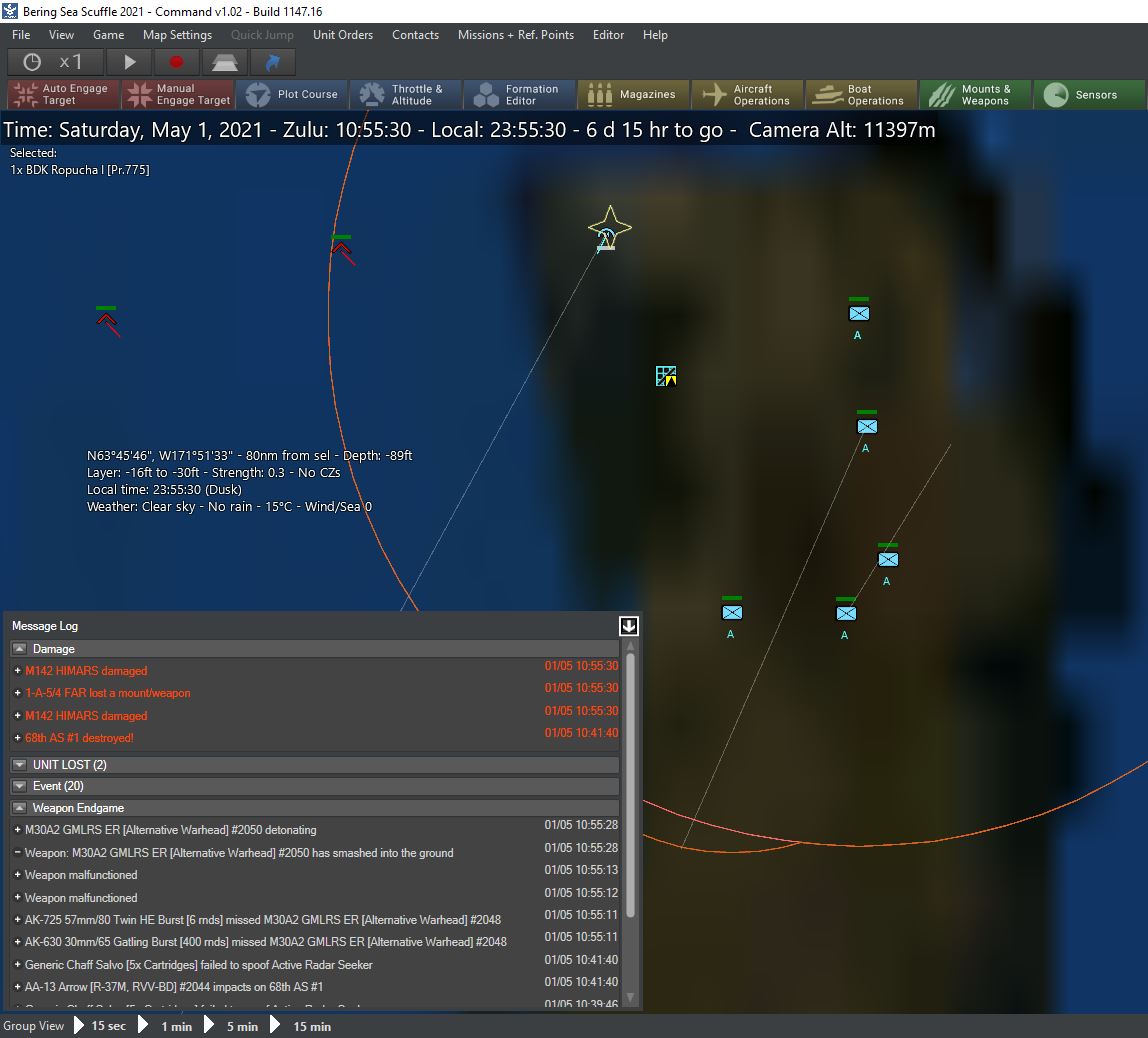Open the Sensors window
This screenshot has height=1038, width=1148.
pos(1089,94)
